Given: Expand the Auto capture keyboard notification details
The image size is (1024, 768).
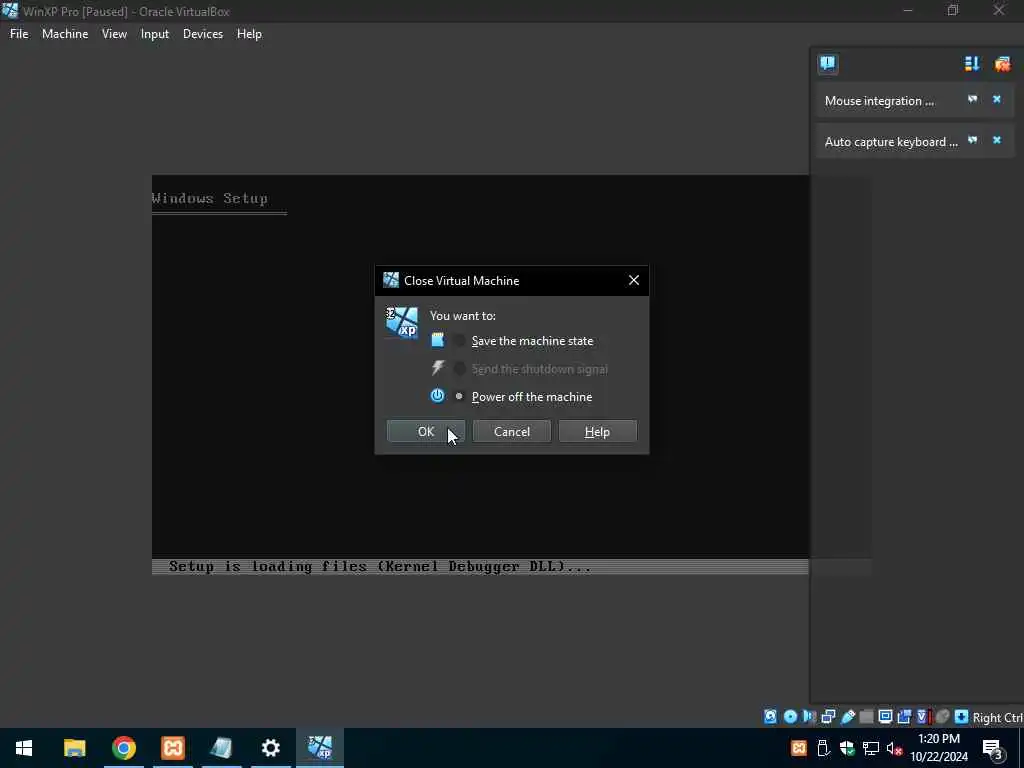Looking at the screenshot, I should tap(972, 140).
